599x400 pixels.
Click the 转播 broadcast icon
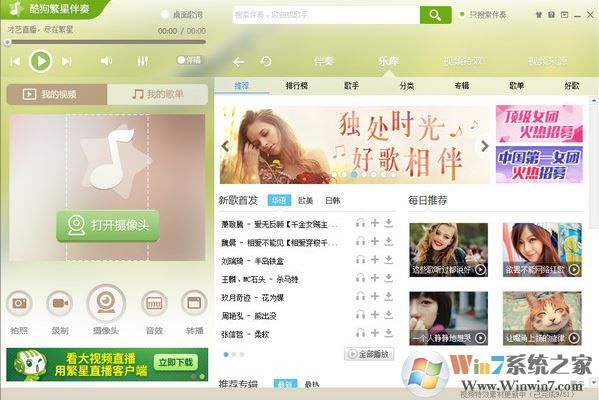tap(194, 303)
